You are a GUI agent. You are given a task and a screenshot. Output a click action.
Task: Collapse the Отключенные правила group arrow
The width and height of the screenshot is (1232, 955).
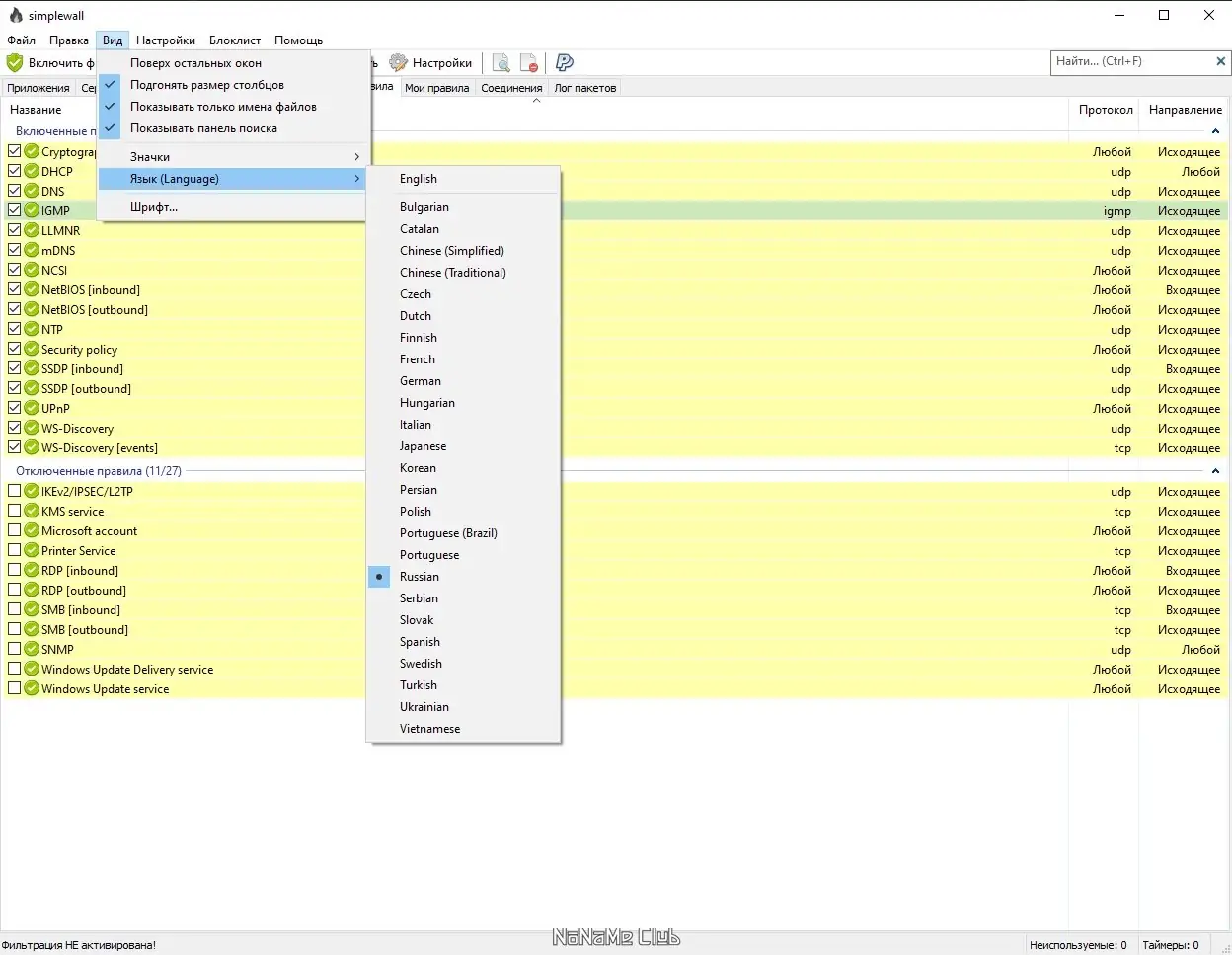tap(1215, 471)
